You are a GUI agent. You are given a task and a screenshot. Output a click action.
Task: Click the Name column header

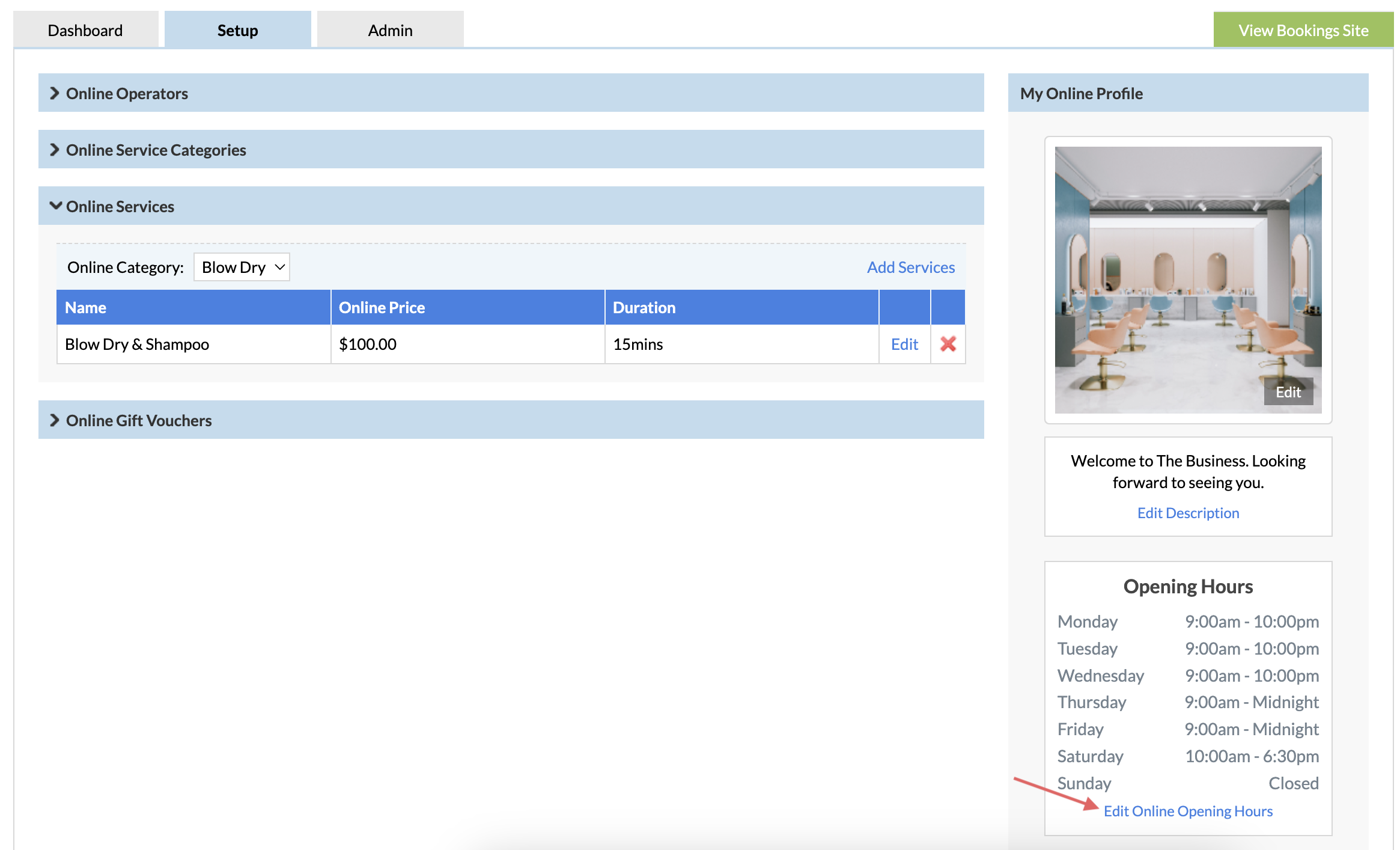point(85,307)
